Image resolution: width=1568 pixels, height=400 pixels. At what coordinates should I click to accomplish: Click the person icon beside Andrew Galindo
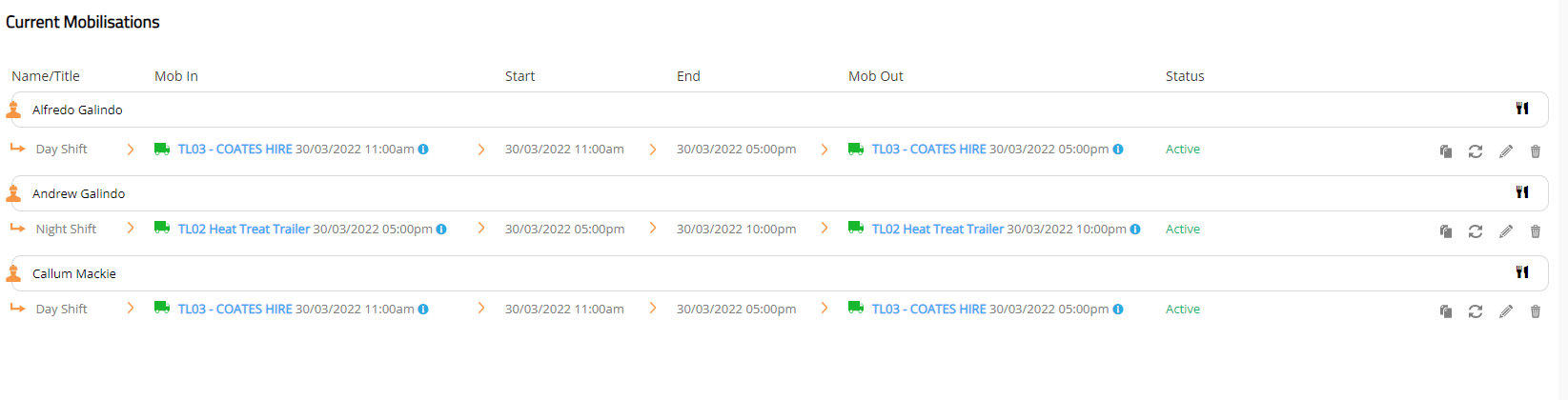(x=13, y=194)
